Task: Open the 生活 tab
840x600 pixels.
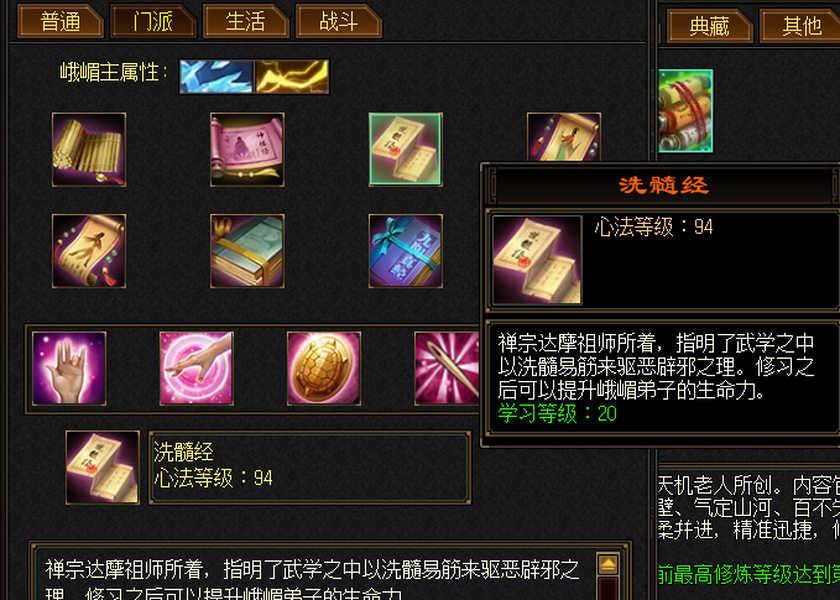Action: coord(245,21)
